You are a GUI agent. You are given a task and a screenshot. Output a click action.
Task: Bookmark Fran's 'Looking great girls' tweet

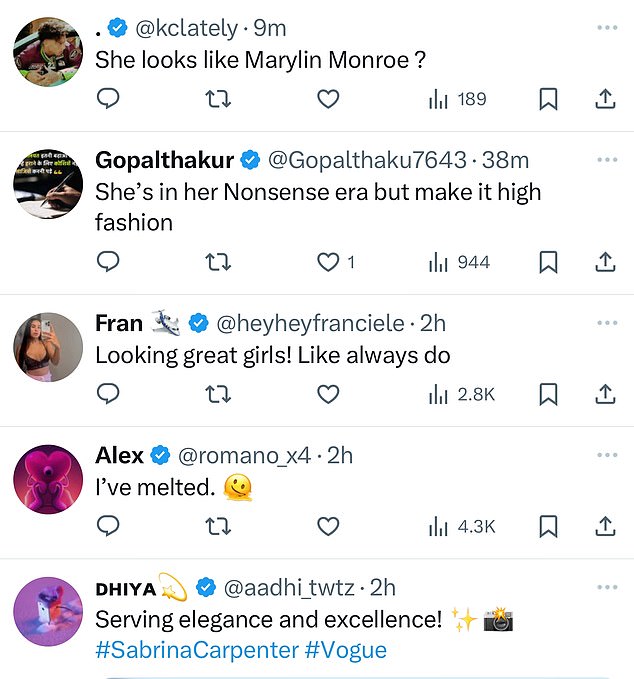point(548,394)
